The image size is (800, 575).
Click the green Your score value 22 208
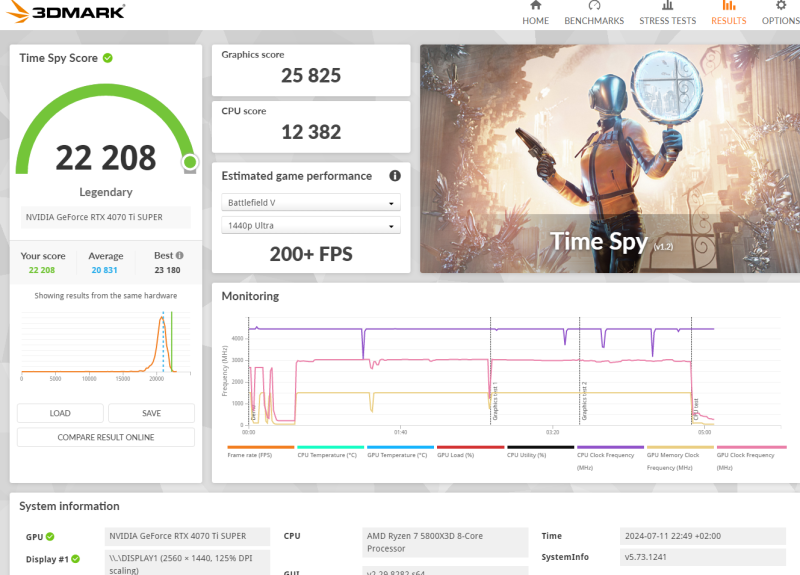[42, 270]
